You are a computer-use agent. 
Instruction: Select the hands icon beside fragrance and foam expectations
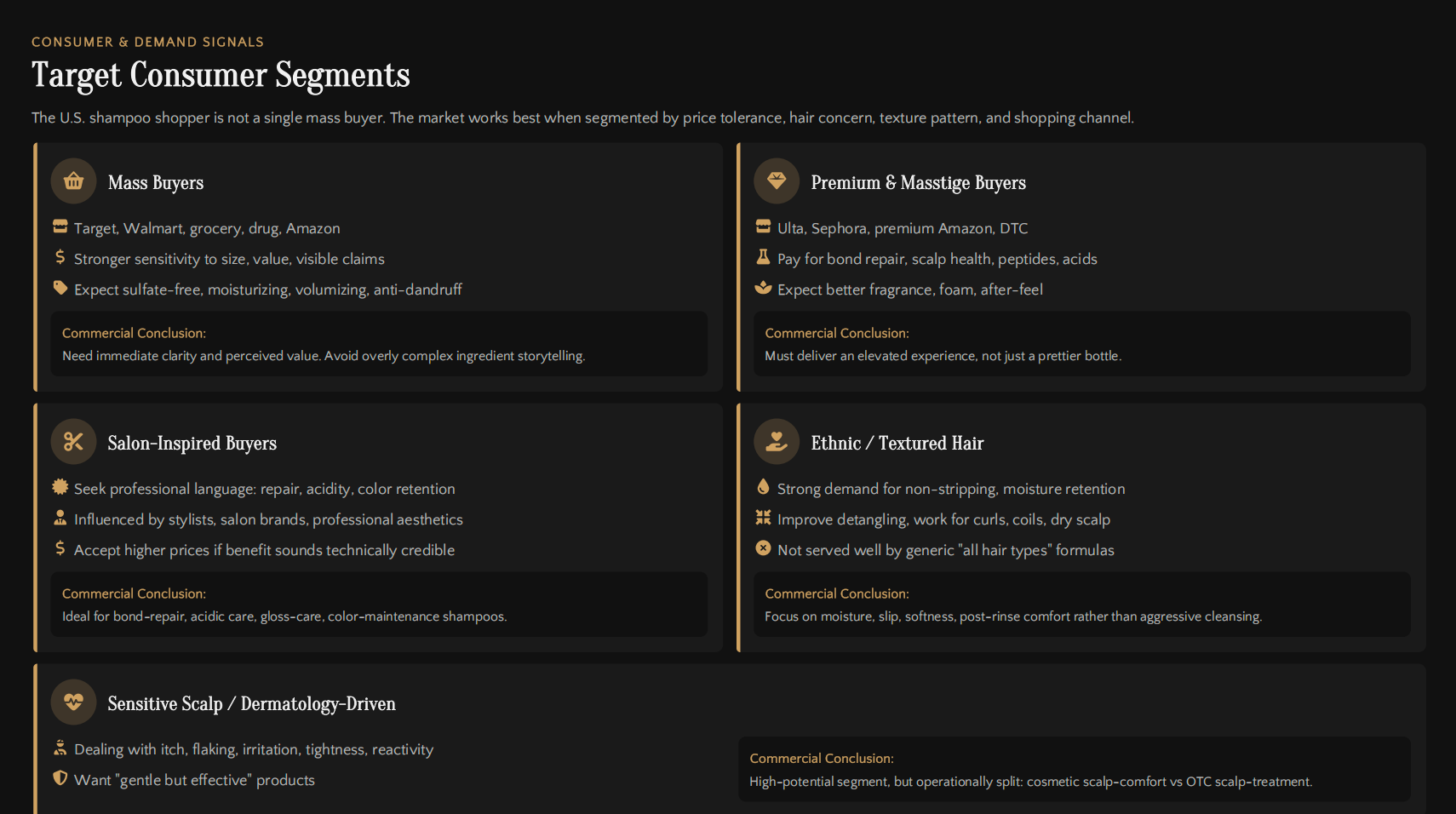tap(763, 288)
